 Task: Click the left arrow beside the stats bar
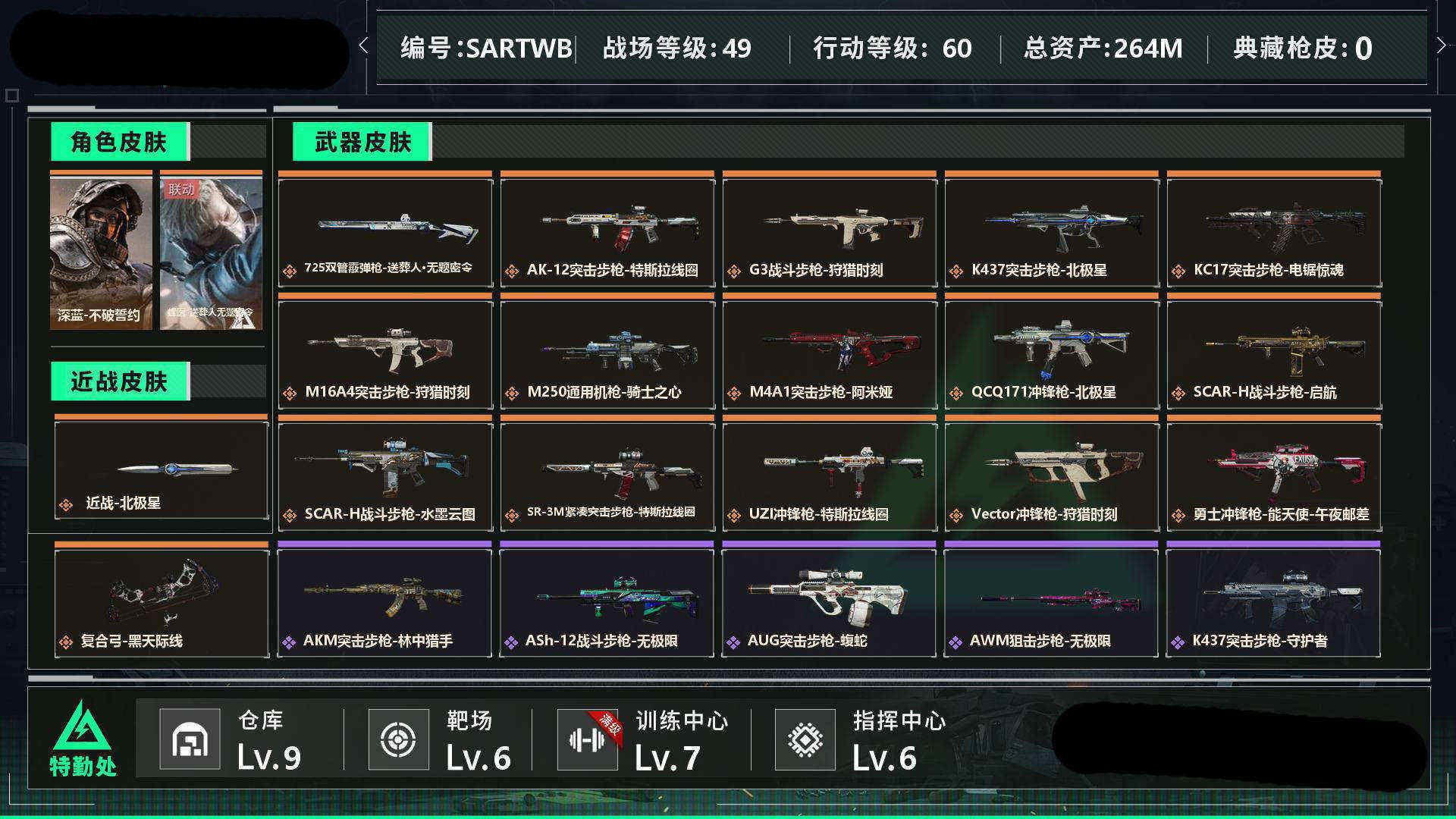coord(363,46)
